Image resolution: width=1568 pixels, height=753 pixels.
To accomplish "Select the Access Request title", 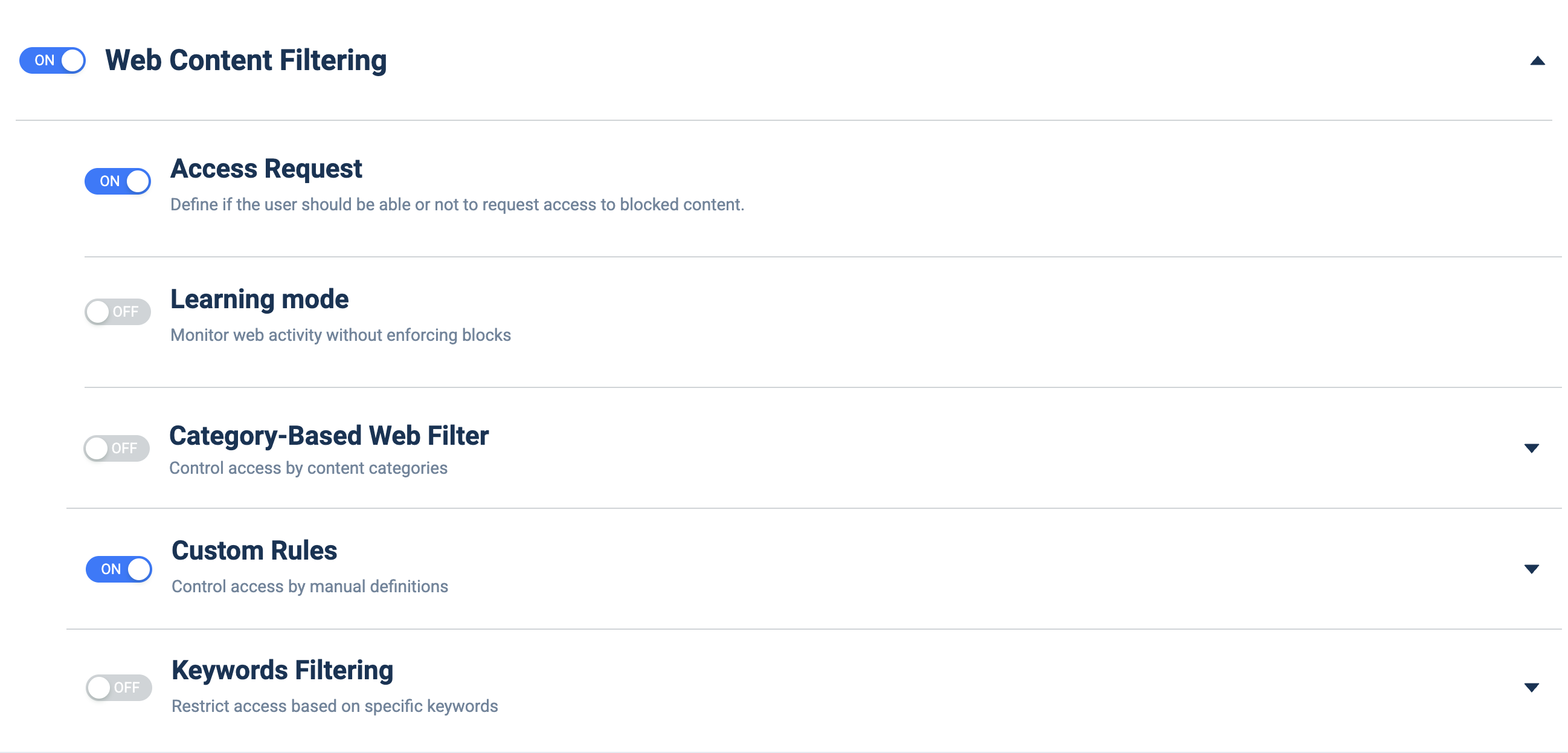I will point(266,169).
